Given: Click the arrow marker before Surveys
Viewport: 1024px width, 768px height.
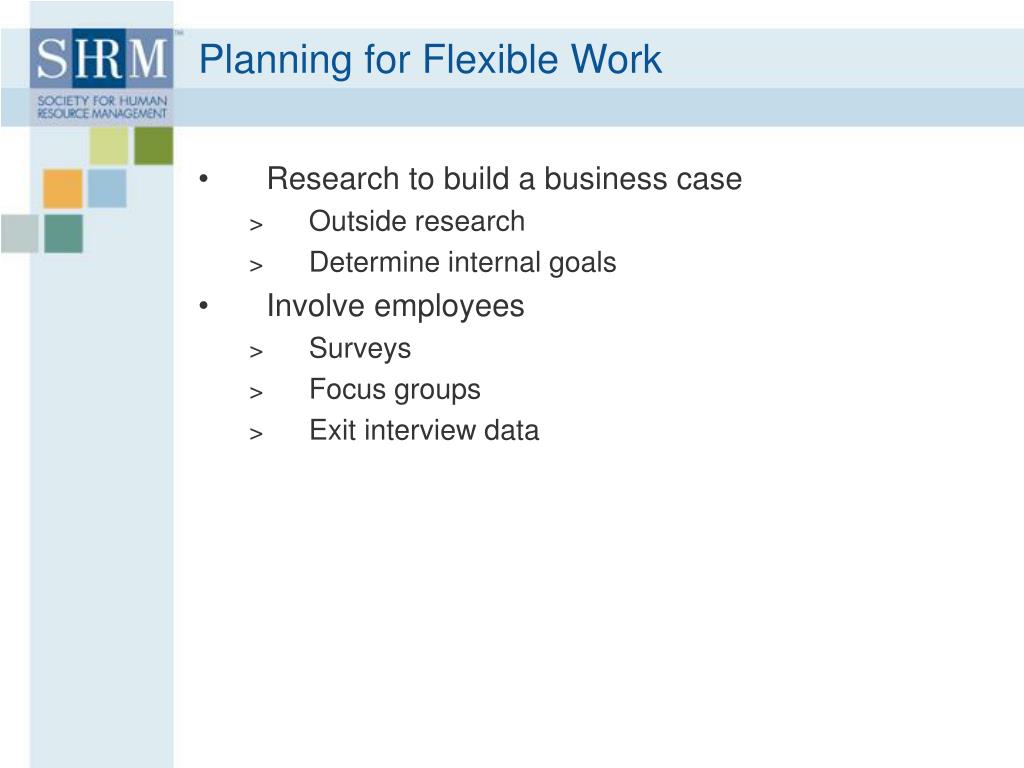Looking at the screenshot, I should coord(256,352).
